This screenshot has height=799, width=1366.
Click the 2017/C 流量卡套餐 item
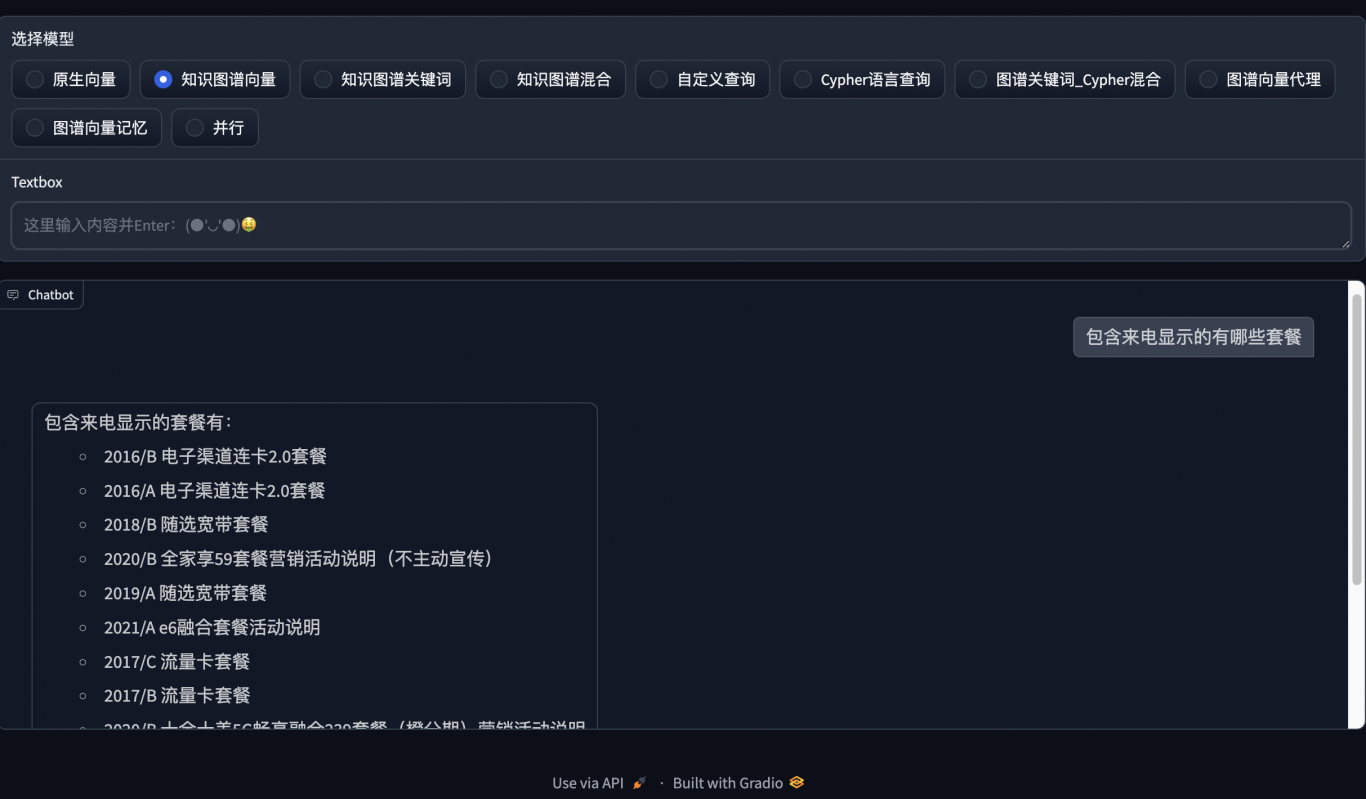(177, 661)
